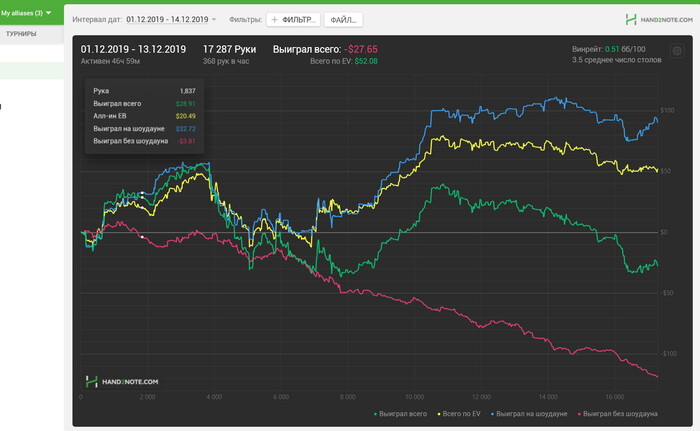
Task: Click the 17 287 Руки hand count
Action: (x=229, y=49)
